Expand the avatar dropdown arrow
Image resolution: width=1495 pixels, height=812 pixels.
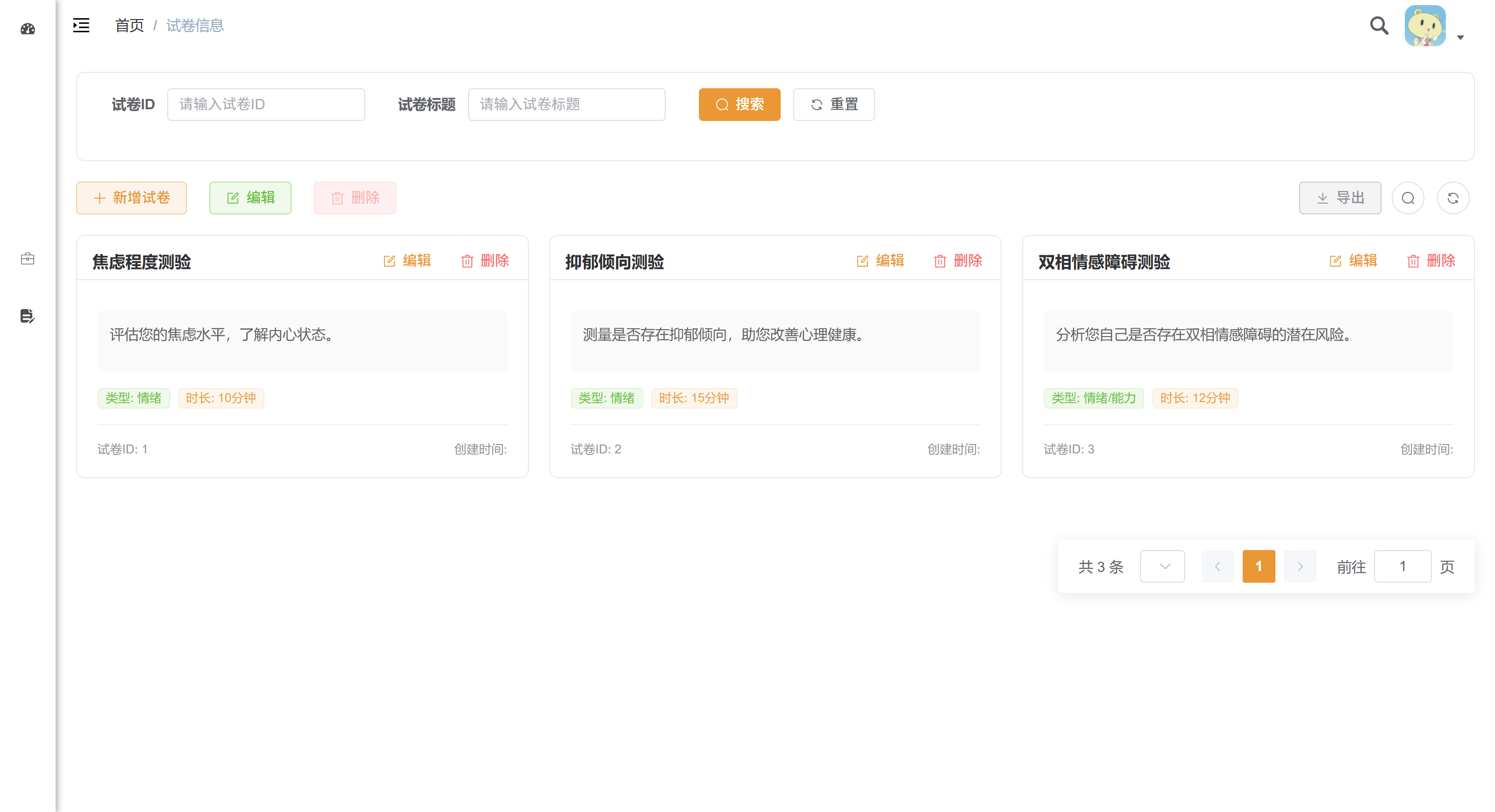(1460, 38)
